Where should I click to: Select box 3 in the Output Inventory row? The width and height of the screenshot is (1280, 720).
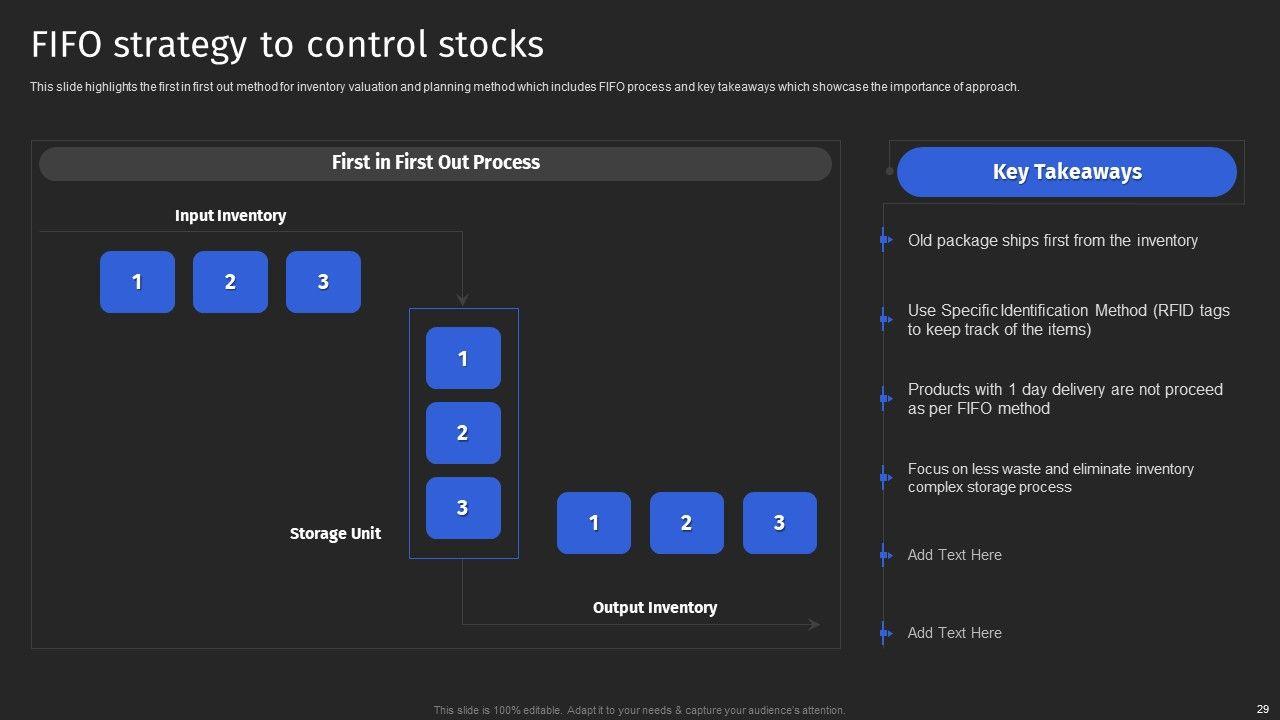point(779,523)
